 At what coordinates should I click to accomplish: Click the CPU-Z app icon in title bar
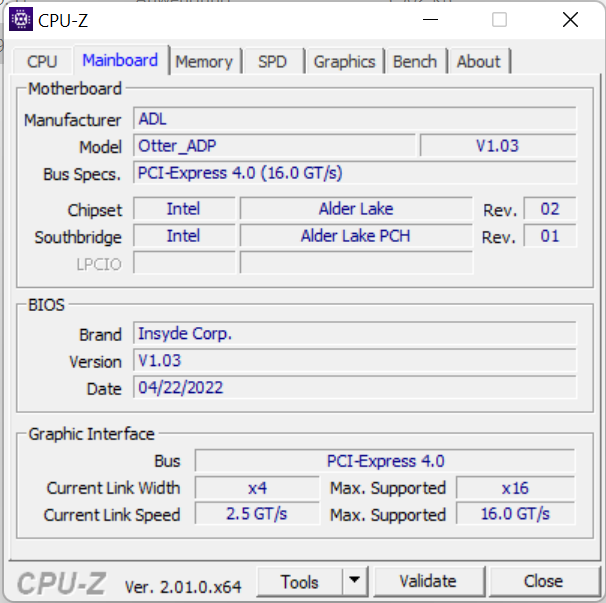coord(20,19)
